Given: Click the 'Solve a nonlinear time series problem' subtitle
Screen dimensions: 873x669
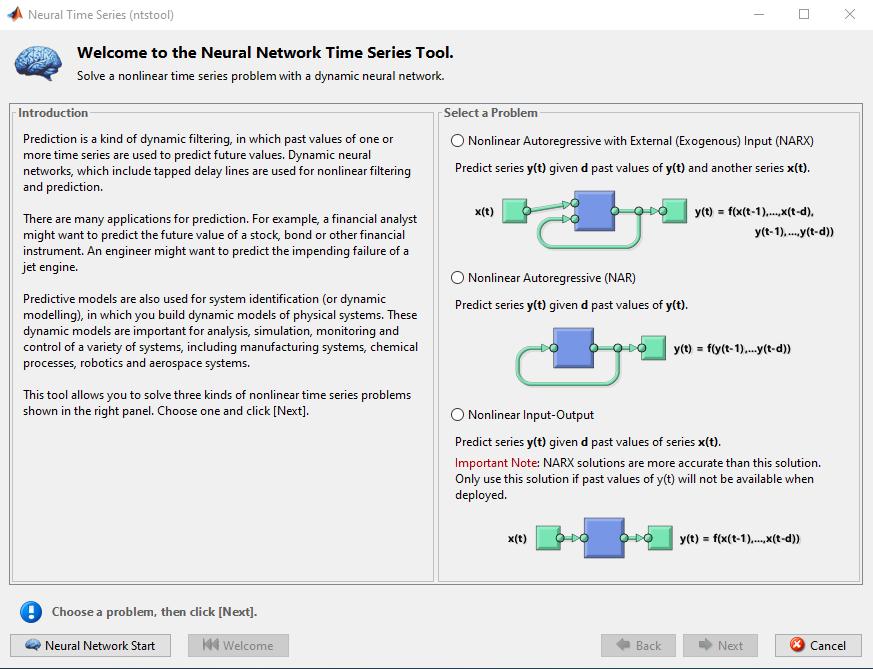Looking at the screenshot, I should pos(261,76).
